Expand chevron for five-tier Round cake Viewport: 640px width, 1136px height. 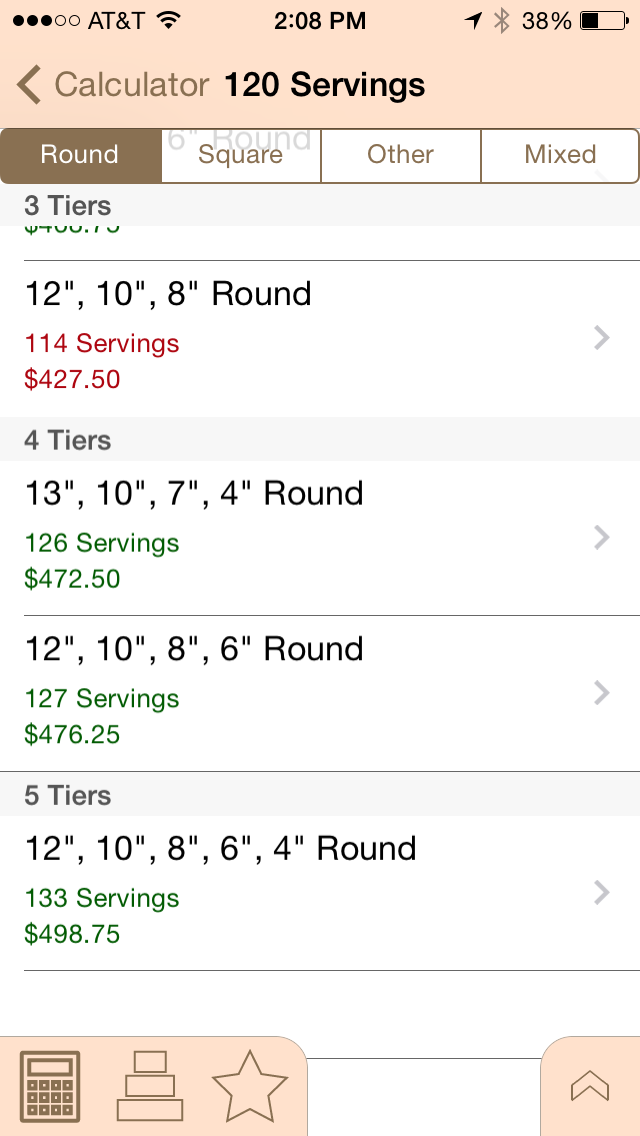click(602, 893)
